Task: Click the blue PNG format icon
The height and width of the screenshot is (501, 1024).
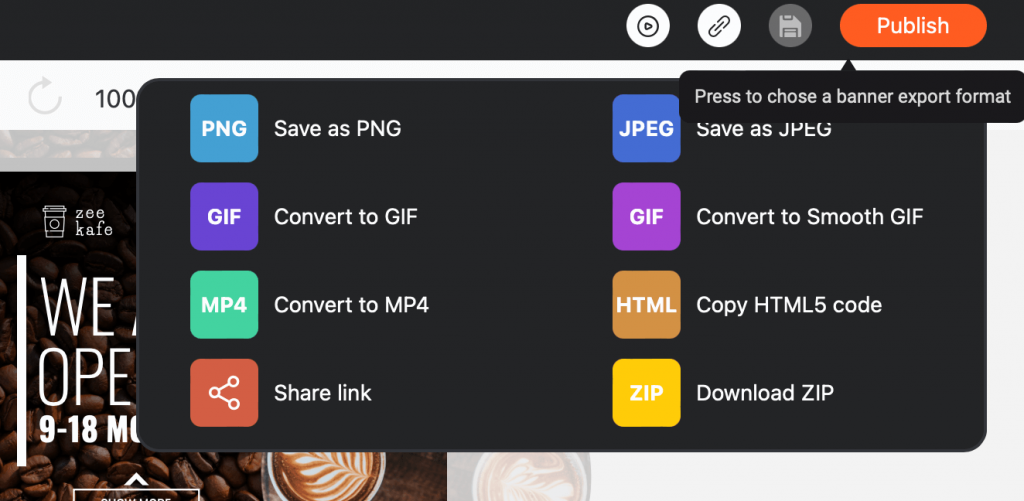Action: coord(224,128)
